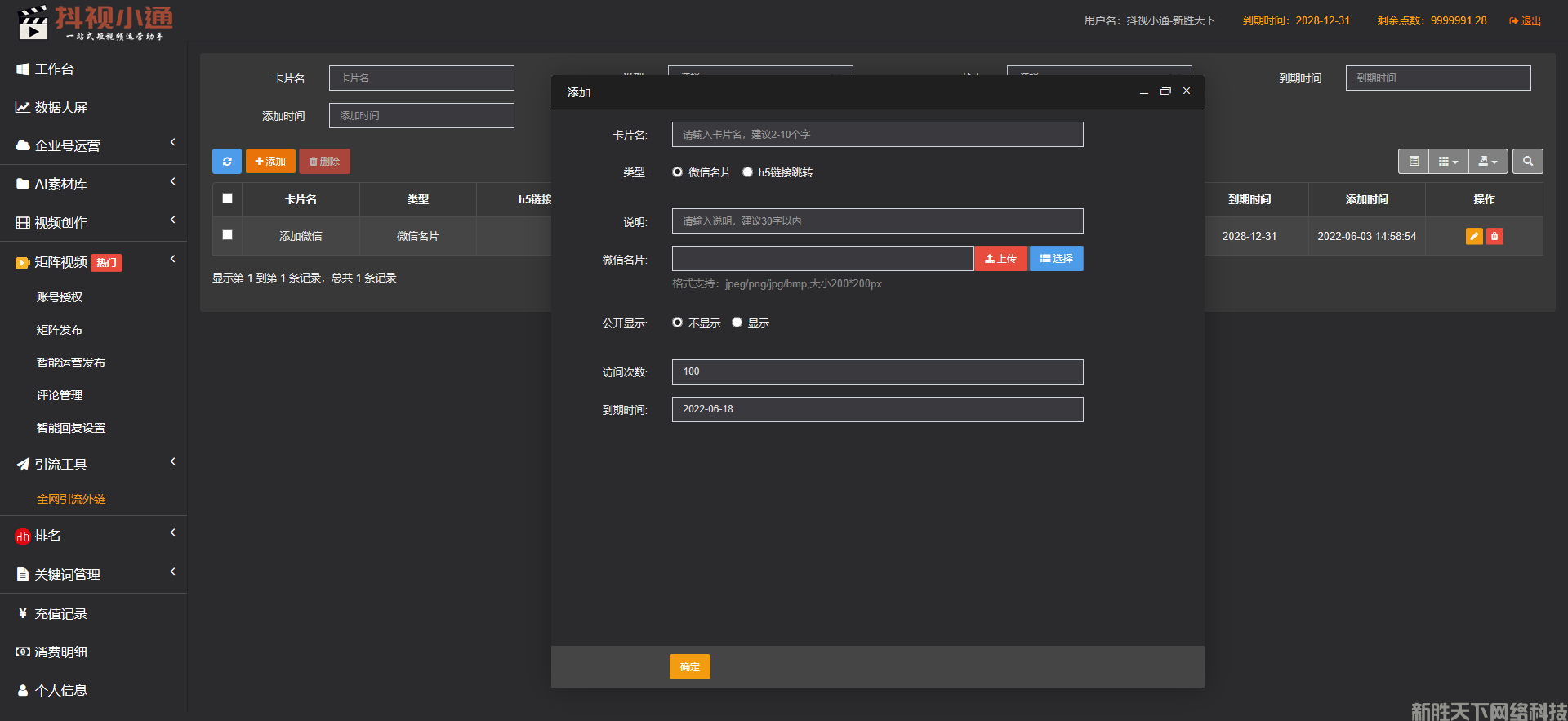Toggle table list view icon
The width and height of the screenshot is (1568, 721).
click(1414, 162)
